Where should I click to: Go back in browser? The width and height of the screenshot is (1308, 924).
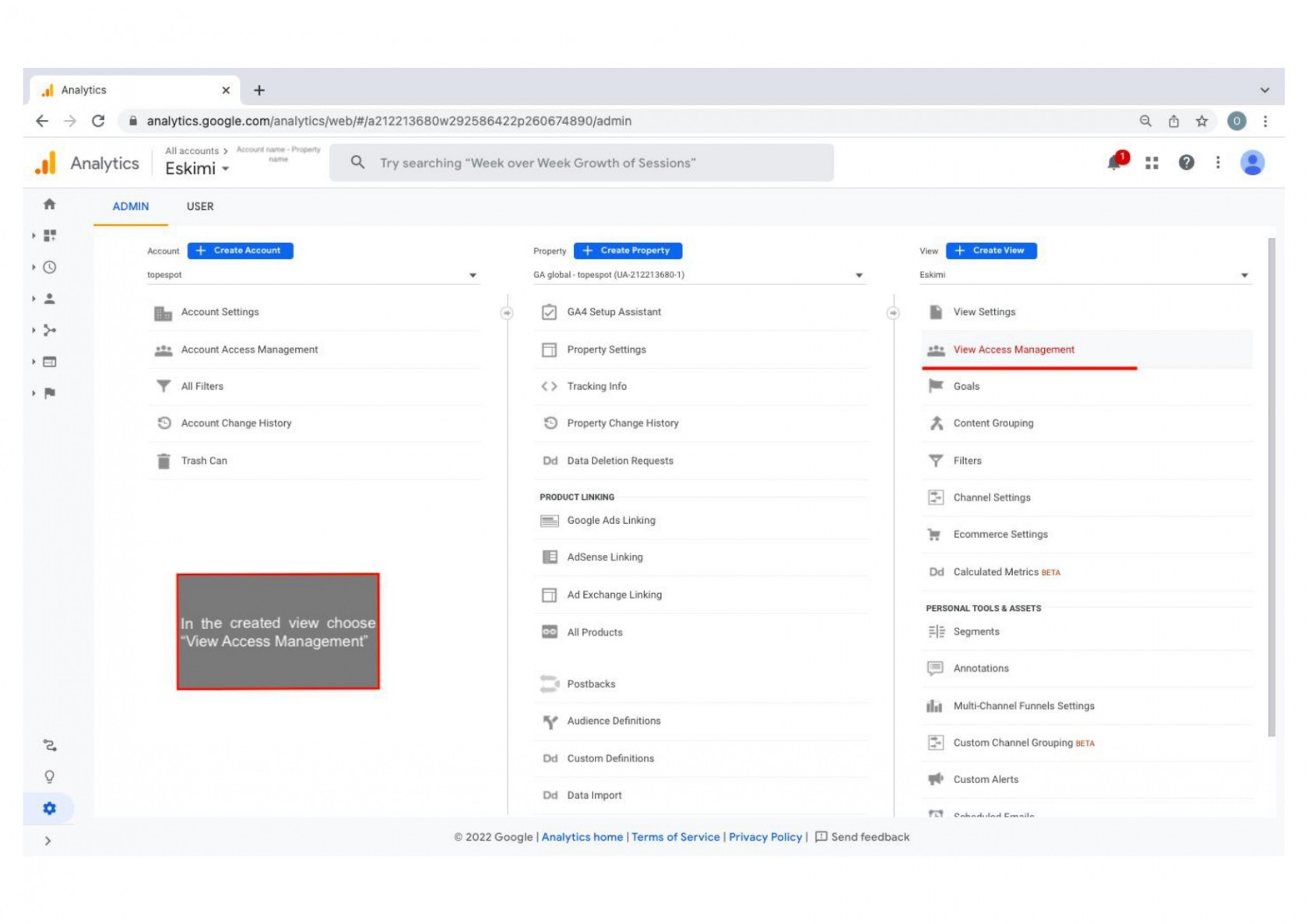(42, 121)
